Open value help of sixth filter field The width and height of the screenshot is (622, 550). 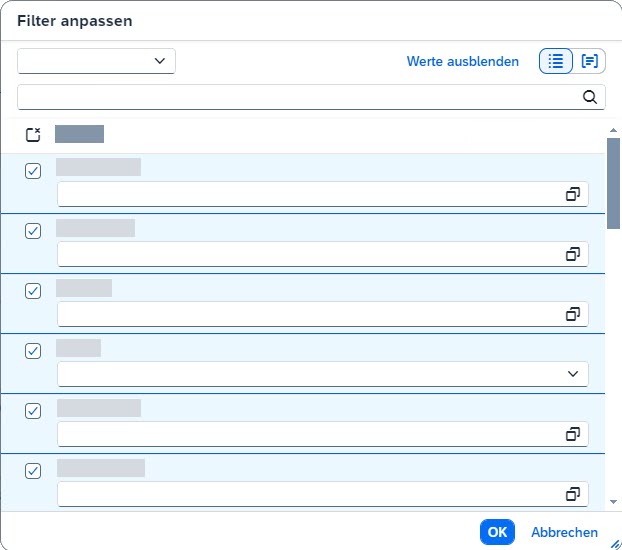[x=573, y=494]
